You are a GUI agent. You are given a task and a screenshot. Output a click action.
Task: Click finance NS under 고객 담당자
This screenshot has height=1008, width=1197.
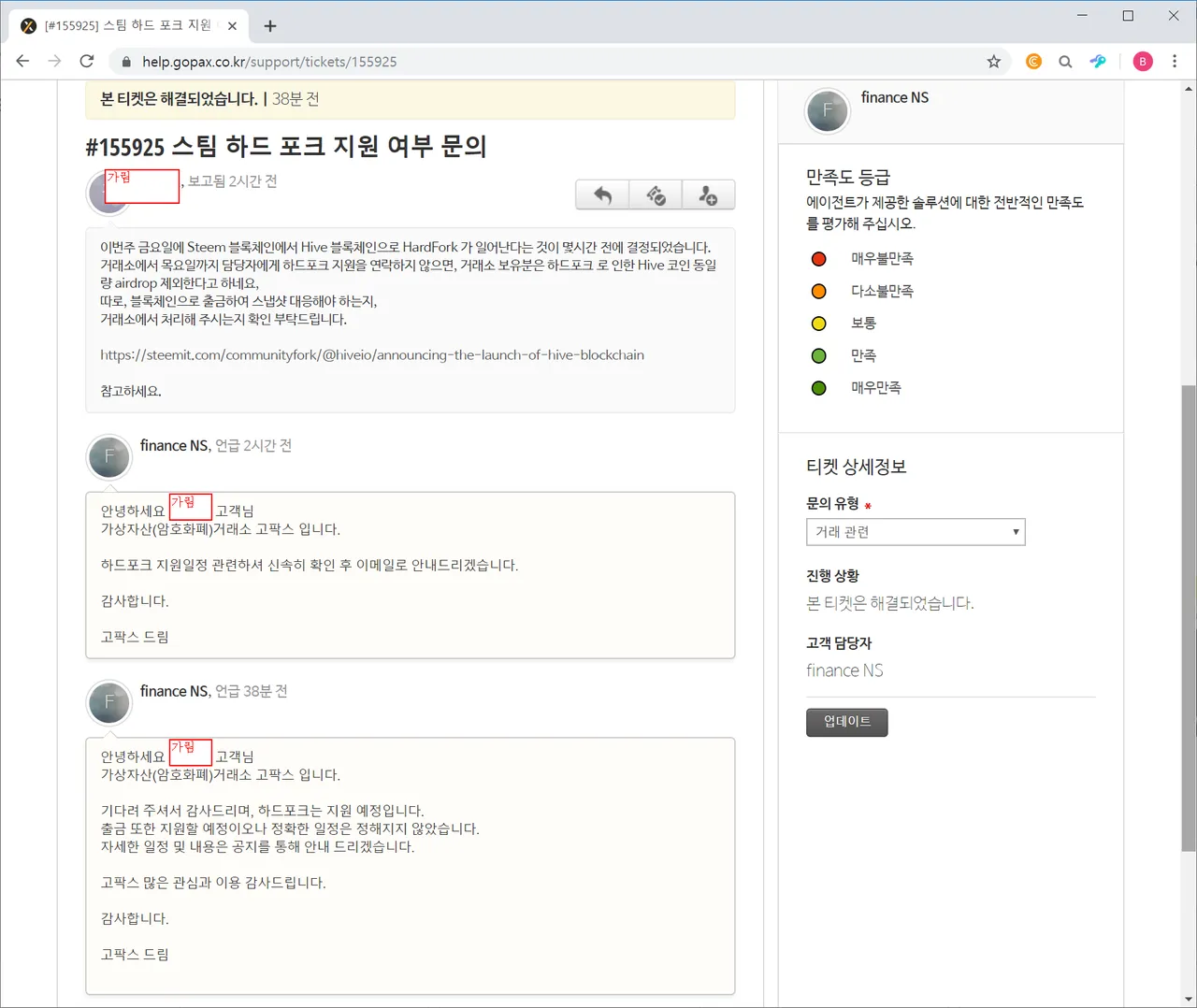pos(844,670)
